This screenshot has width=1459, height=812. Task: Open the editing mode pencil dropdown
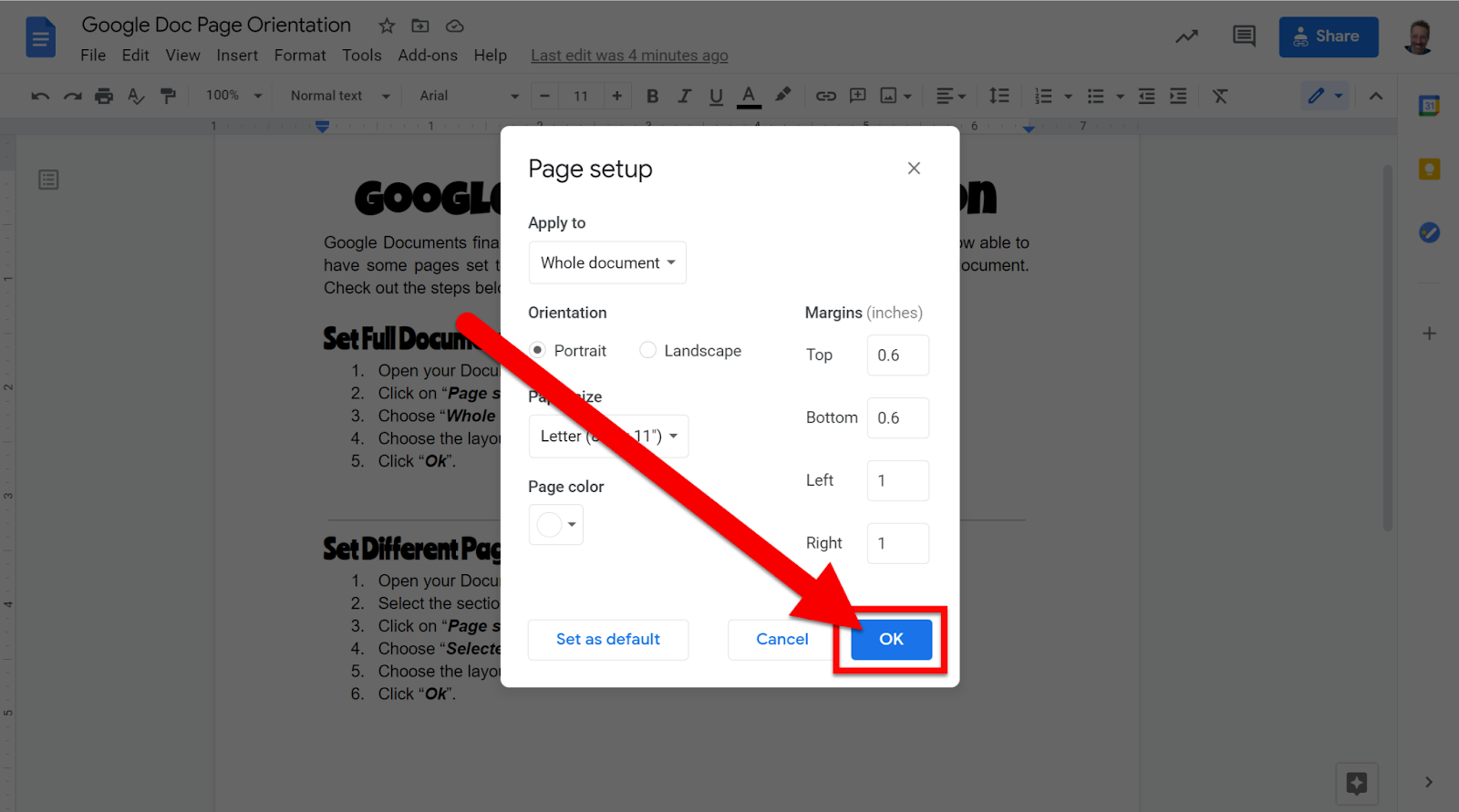pyautogui.click(x=1325, y=96)
